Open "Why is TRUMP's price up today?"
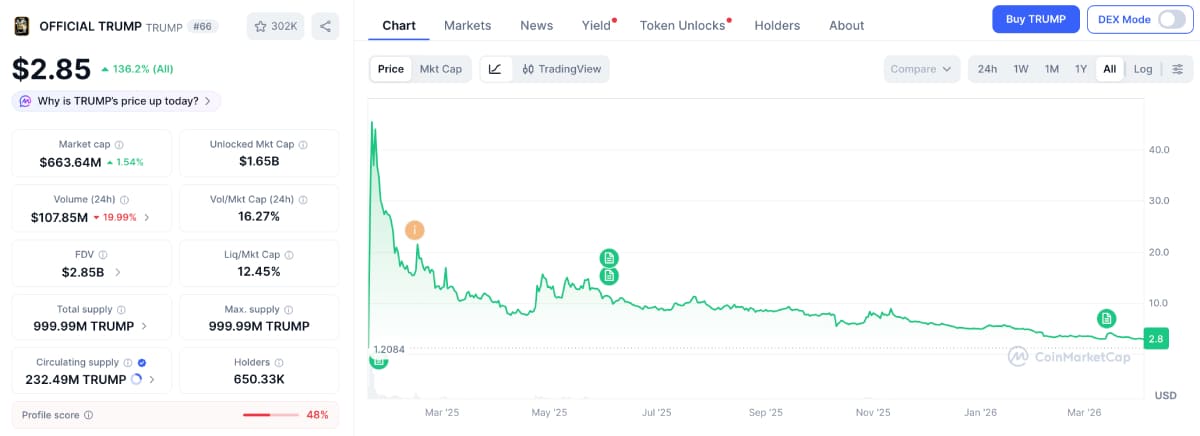The width and height of the screenshot is (1200, 436). click(116, 101)
